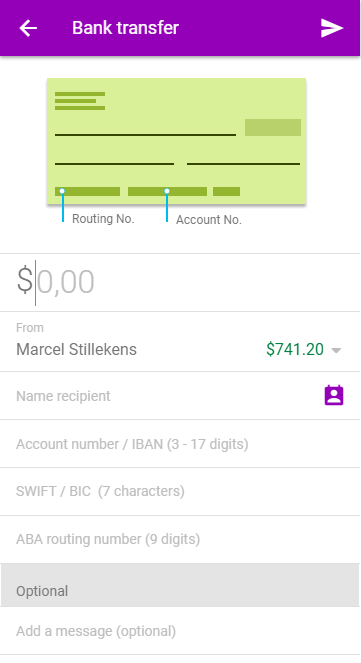Click the Optional section header
361x663 pixels.
180,585
